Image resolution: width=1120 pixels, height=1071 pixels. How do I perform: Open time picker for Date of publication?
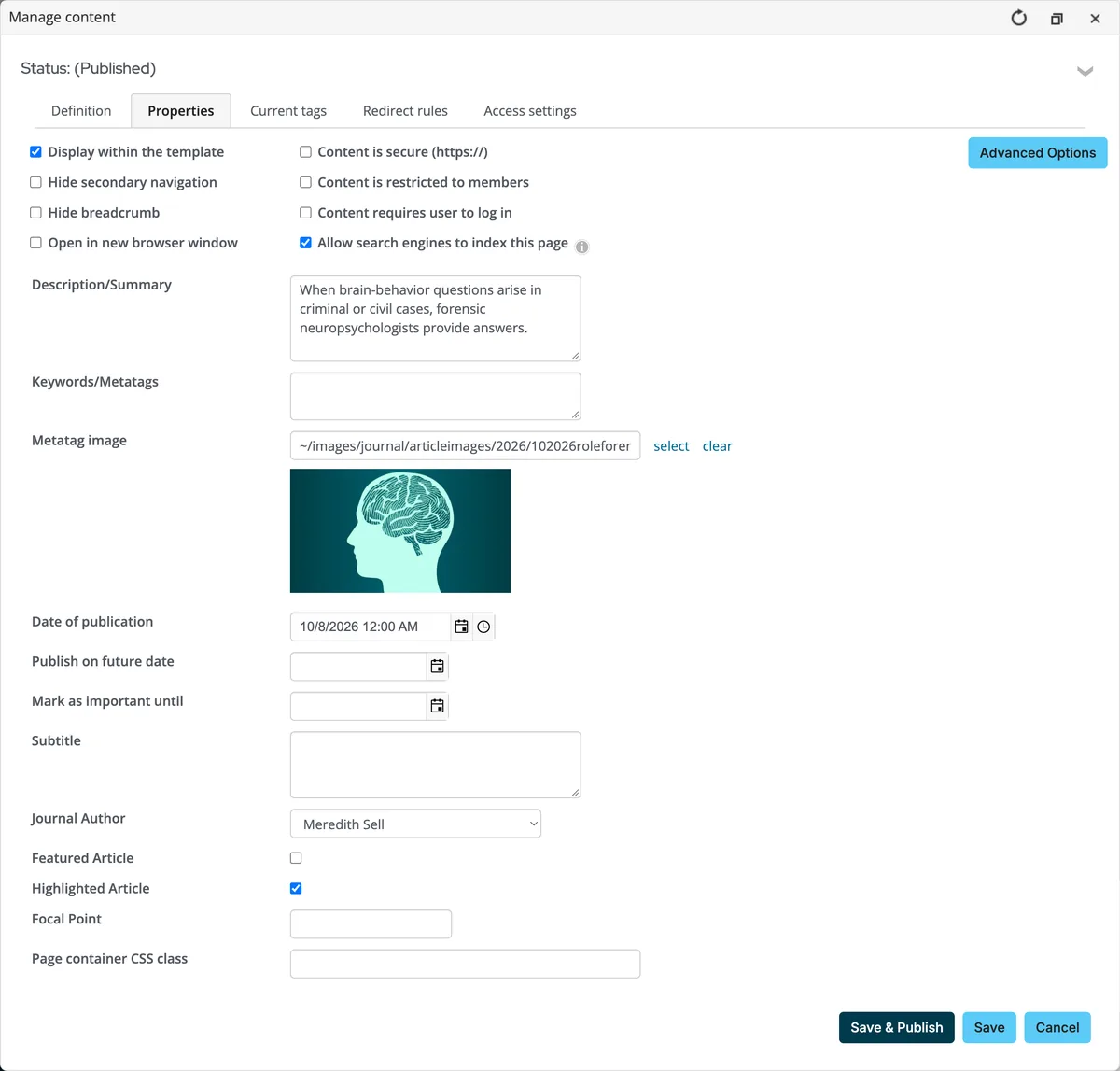483,627
